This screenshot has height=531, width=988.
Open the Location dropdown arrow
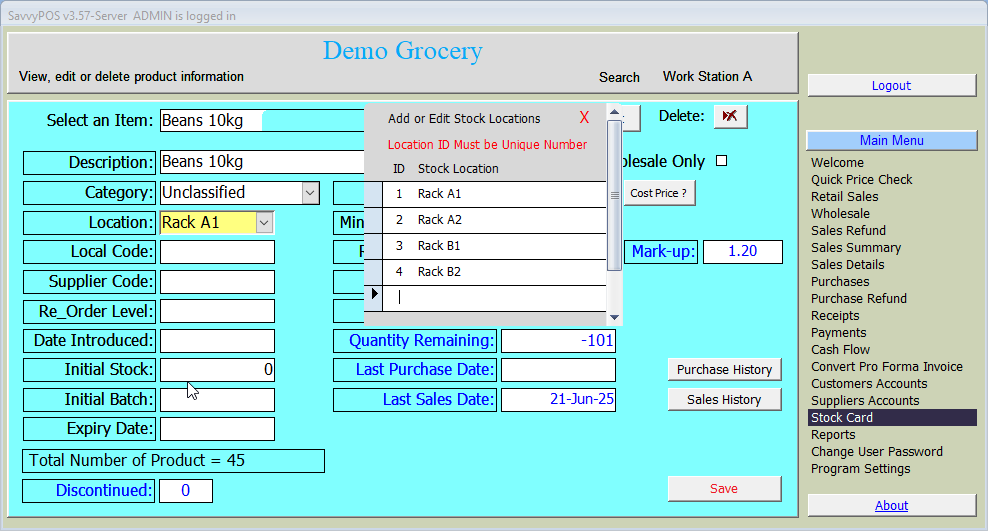tap(264, 222)
